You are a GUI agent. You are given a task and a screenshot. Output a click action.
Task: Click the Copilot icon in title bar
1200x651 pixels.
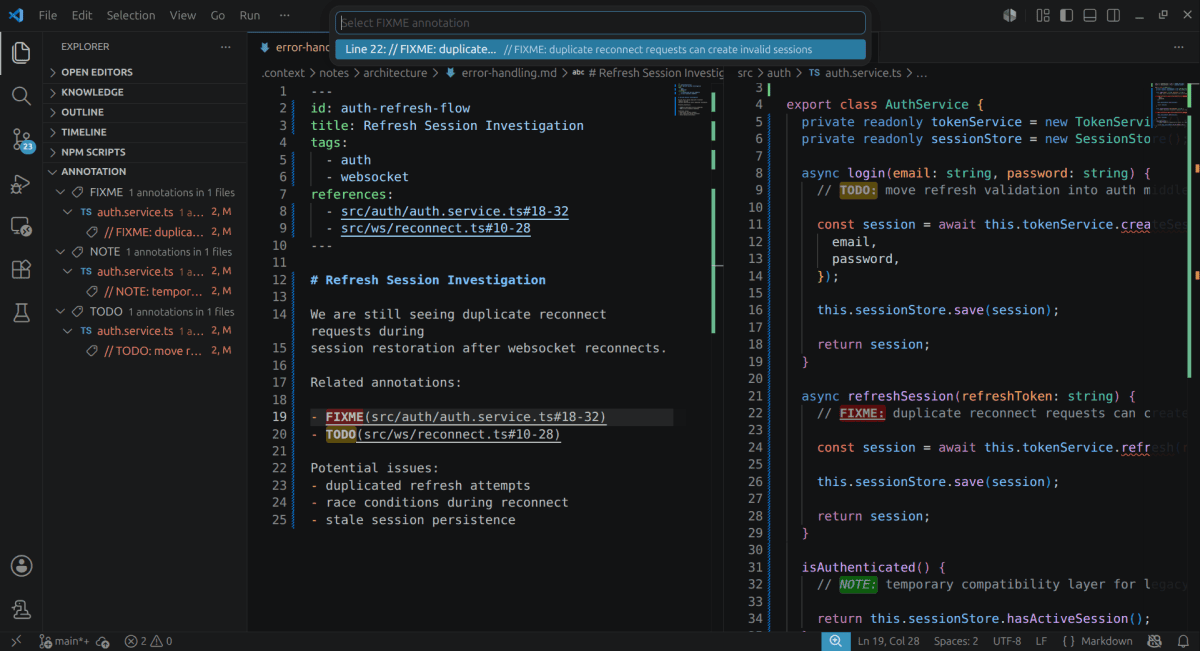click(1010, 15)
